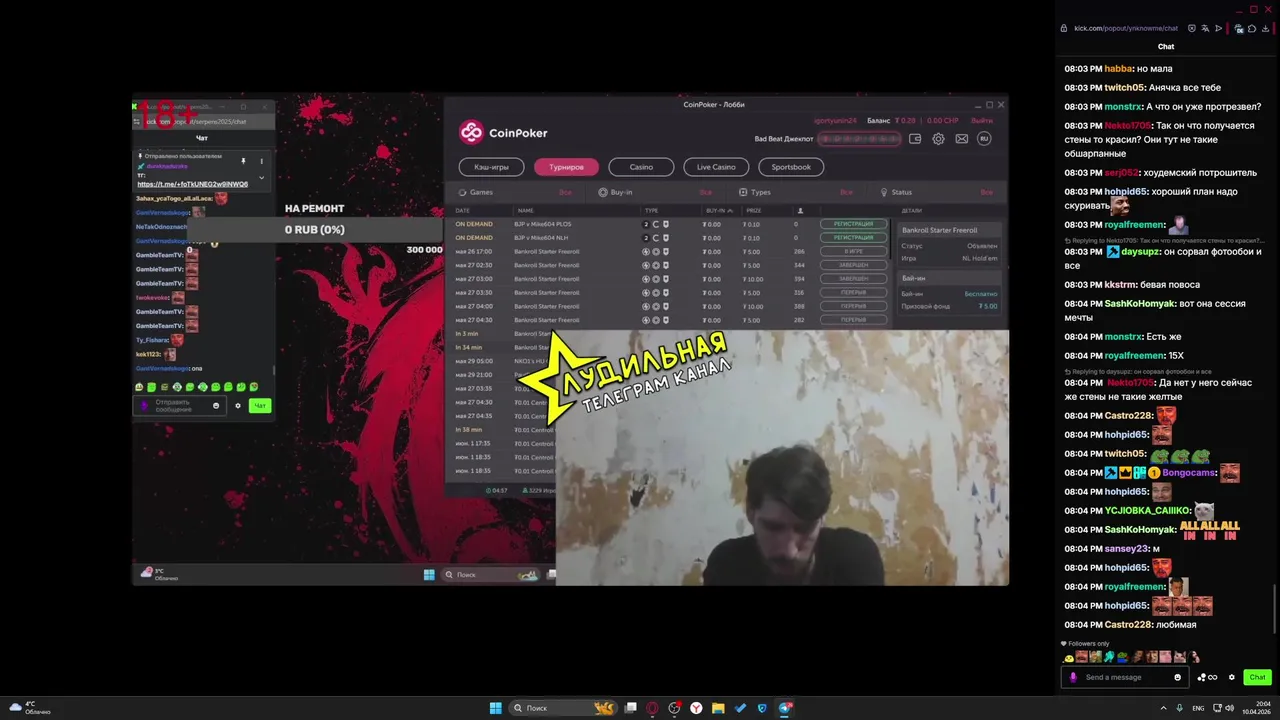Screen dimensions: 1280x720
Task: Click the purple microphone icon in chat input
Action: click(1073, 677)
